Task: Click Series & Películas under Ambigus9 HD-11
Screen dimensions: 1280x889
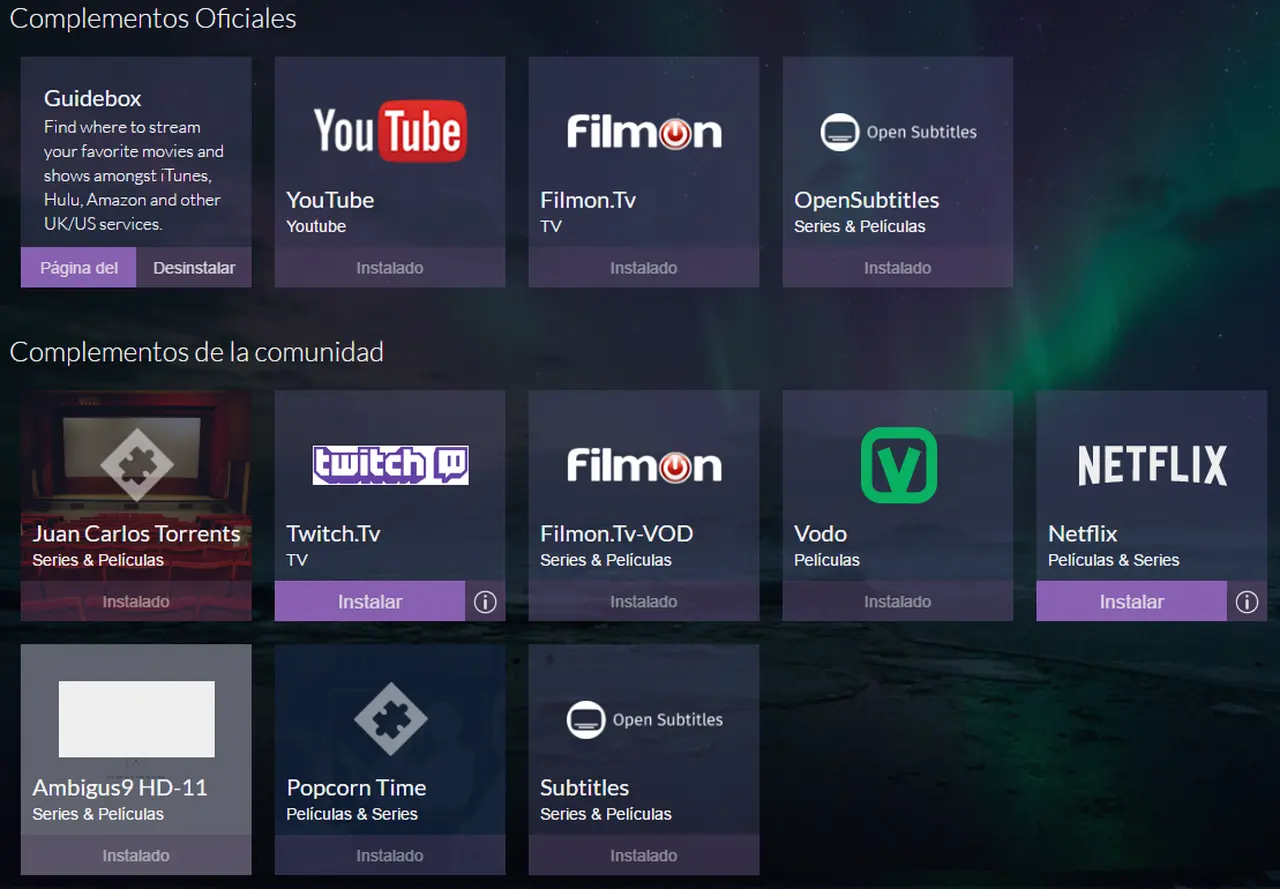Action: (98, 814)
